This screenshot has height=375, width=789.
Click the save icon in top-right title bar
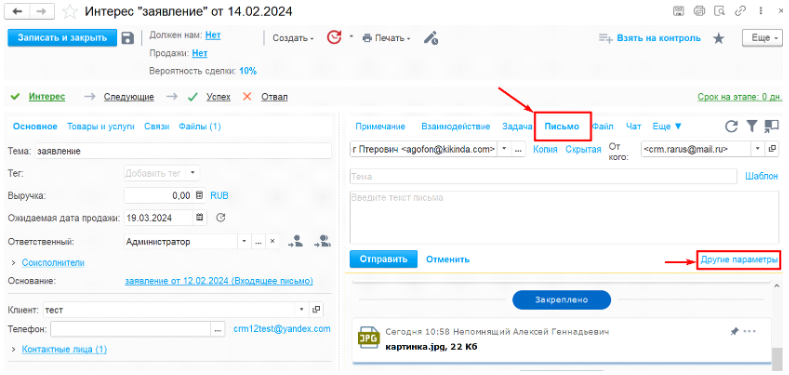[678, 11]
